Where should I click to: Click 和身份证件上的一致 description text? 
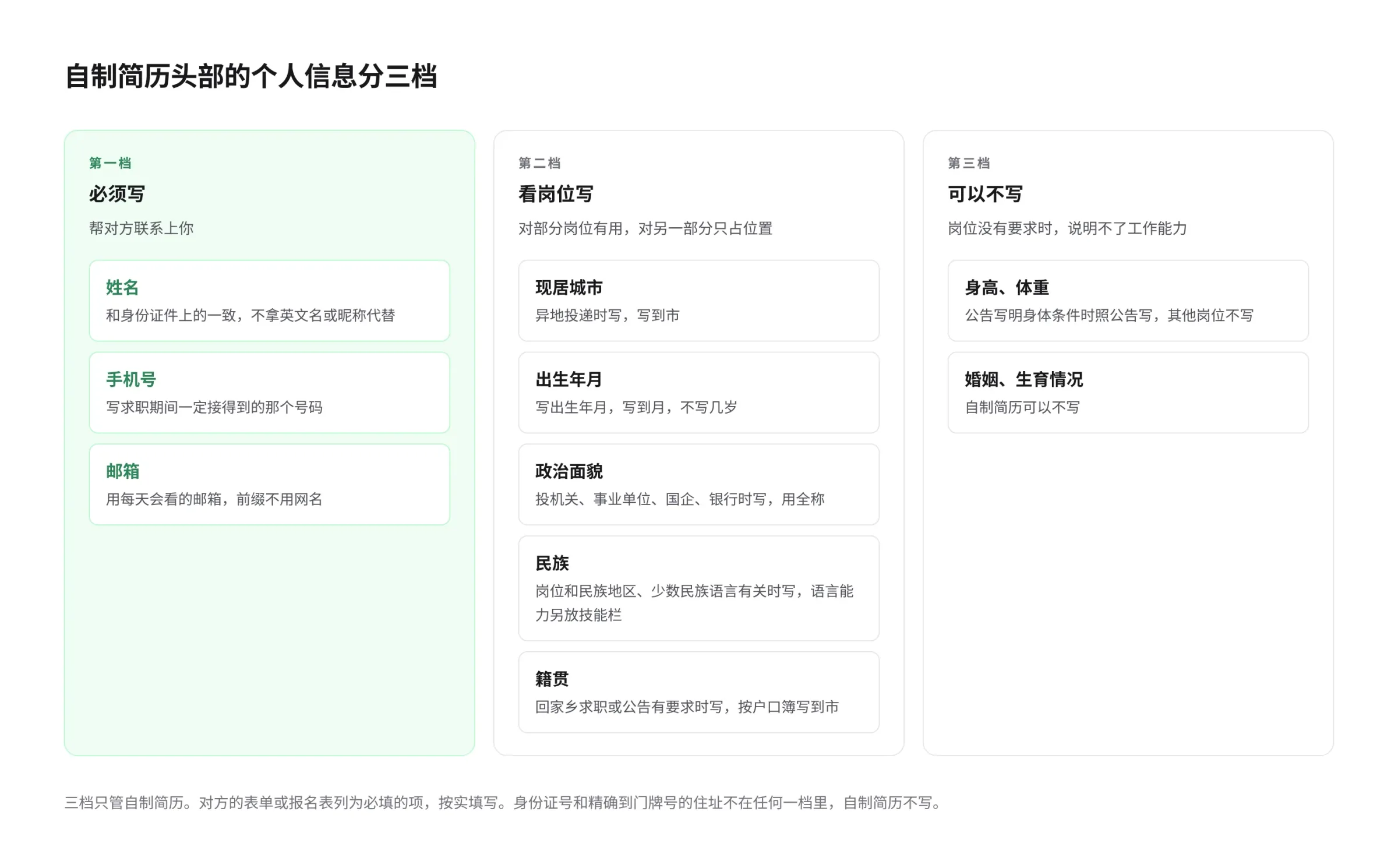click(x=250, y=316)
